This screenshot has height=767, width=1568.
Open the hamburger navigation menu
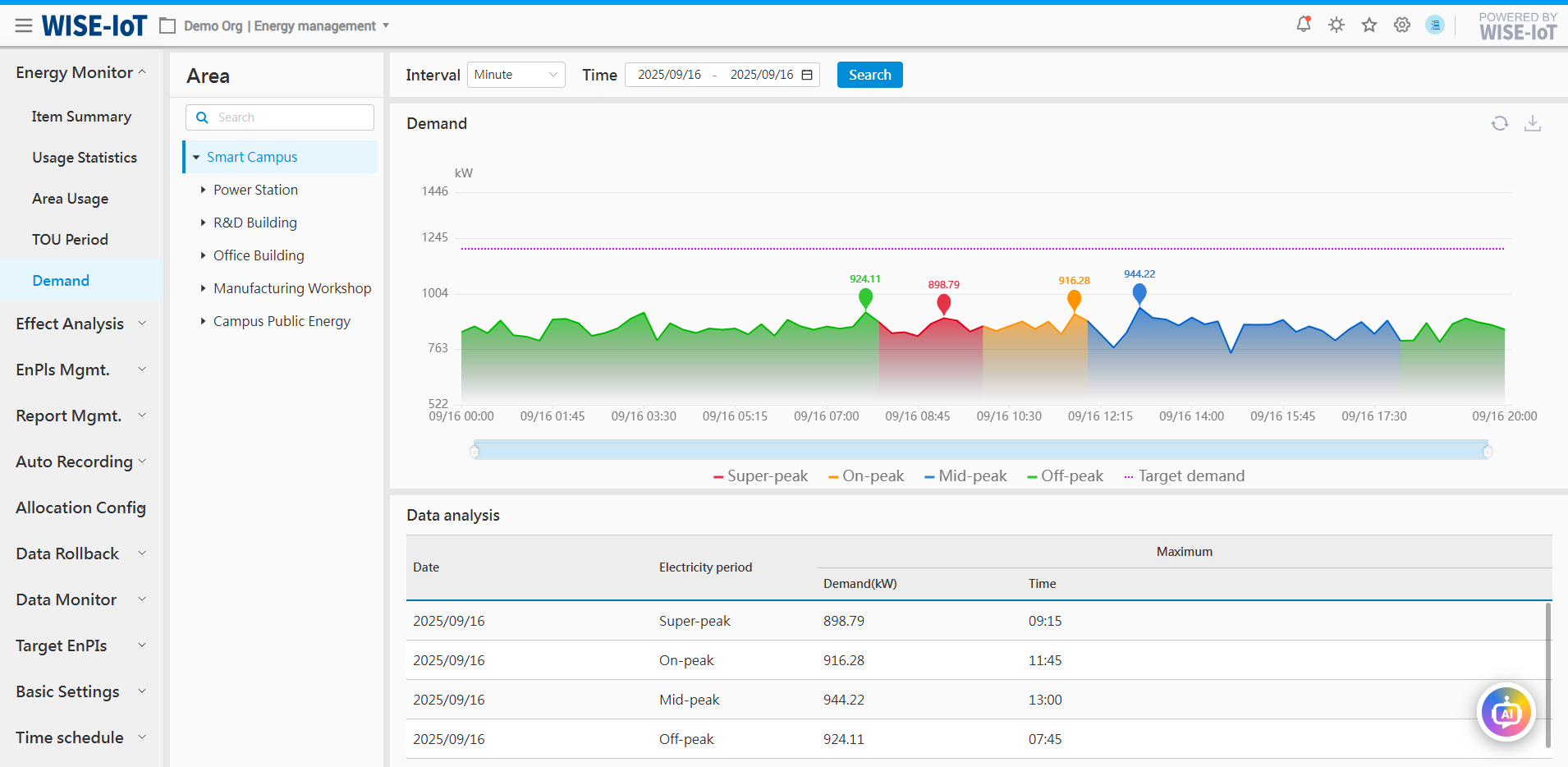click(24, 26)
